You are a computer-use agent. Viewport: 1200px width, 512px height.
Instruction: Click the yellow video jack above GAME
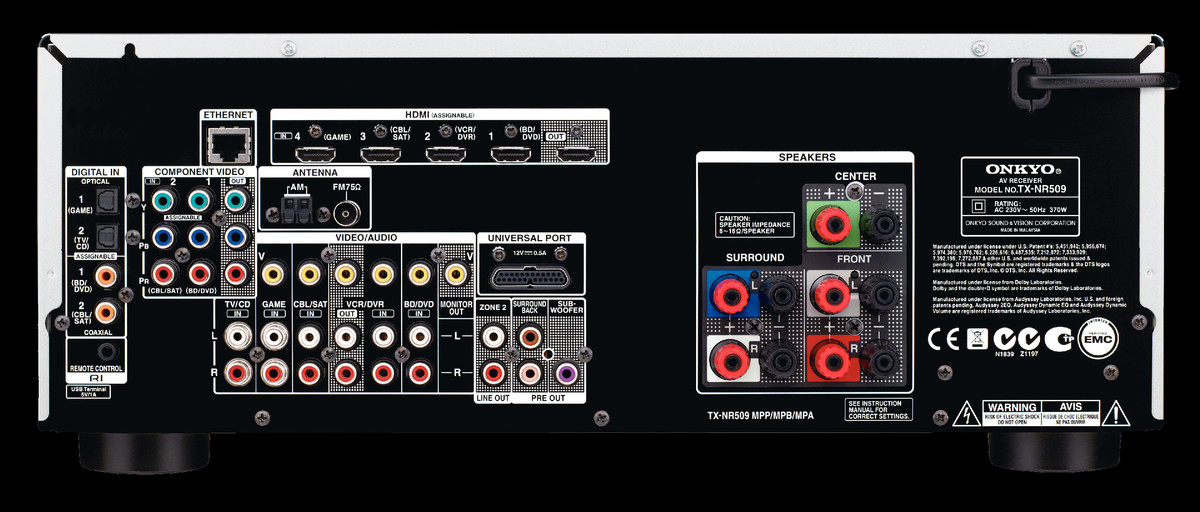pos(274,273)
